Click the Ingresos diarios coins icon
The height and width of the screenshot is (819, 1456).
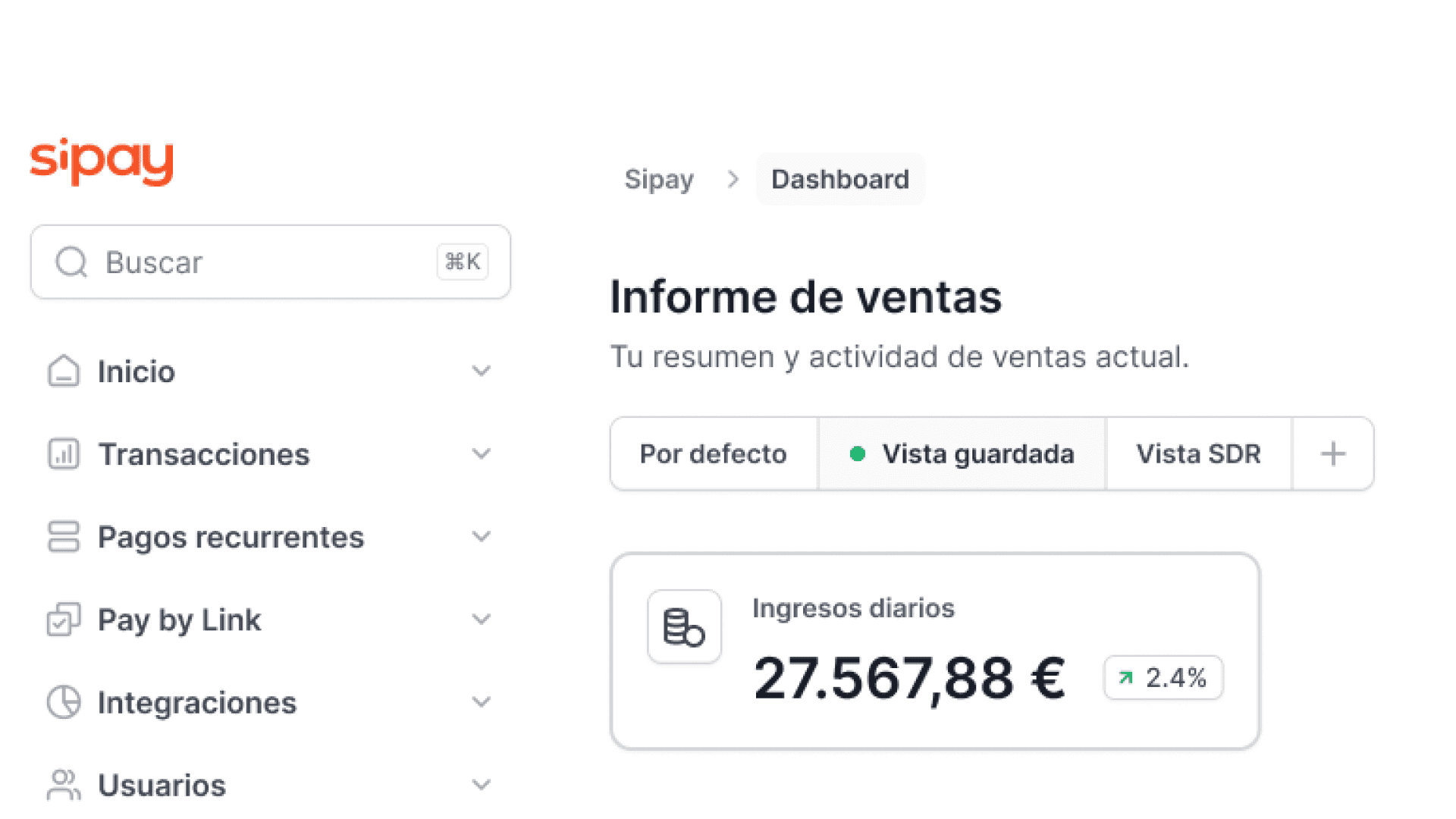click(x=684, y=627)
